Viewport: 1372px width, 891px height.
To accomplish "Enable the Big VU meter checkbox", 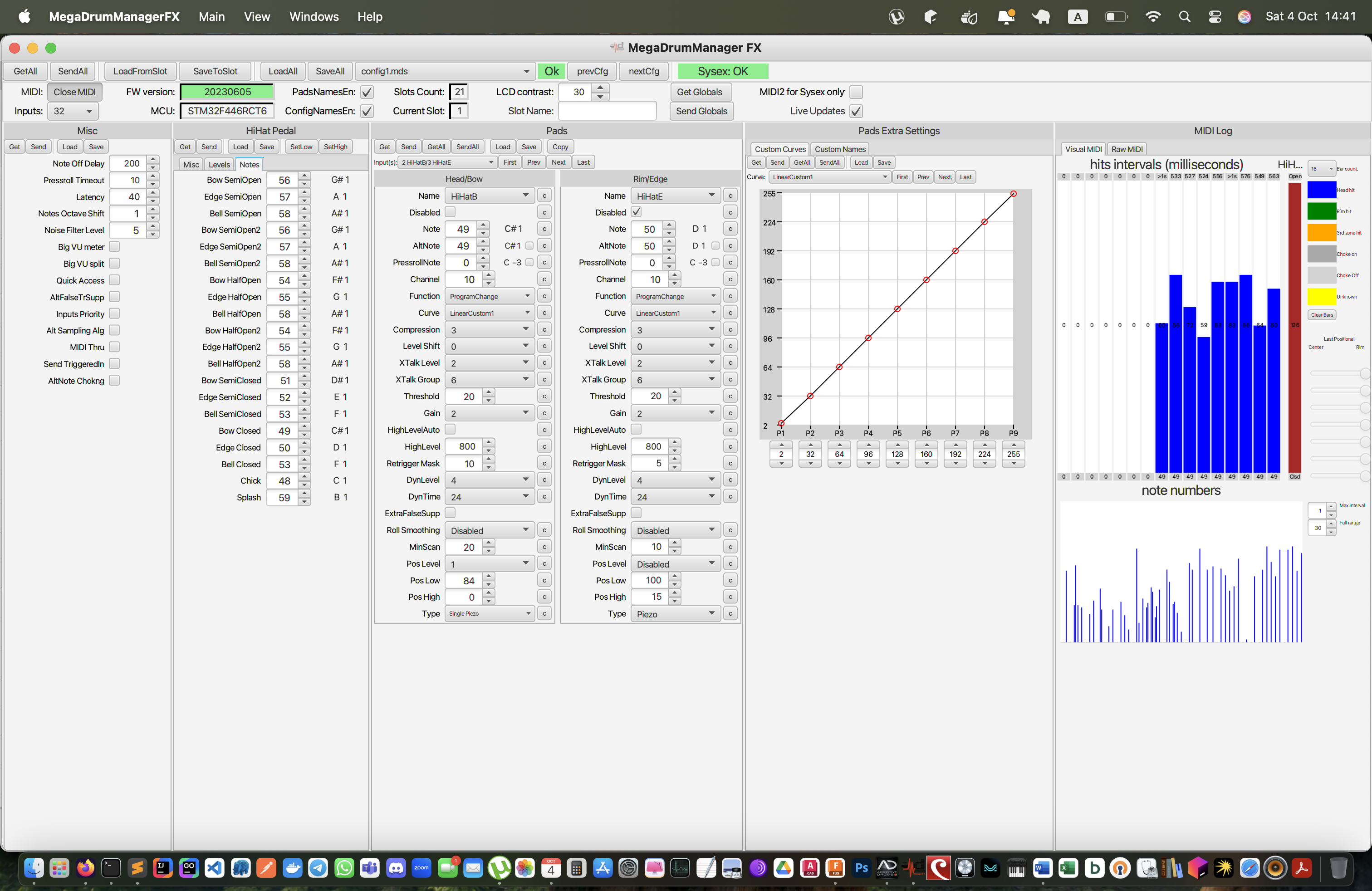I will click(x=114, y=247).
